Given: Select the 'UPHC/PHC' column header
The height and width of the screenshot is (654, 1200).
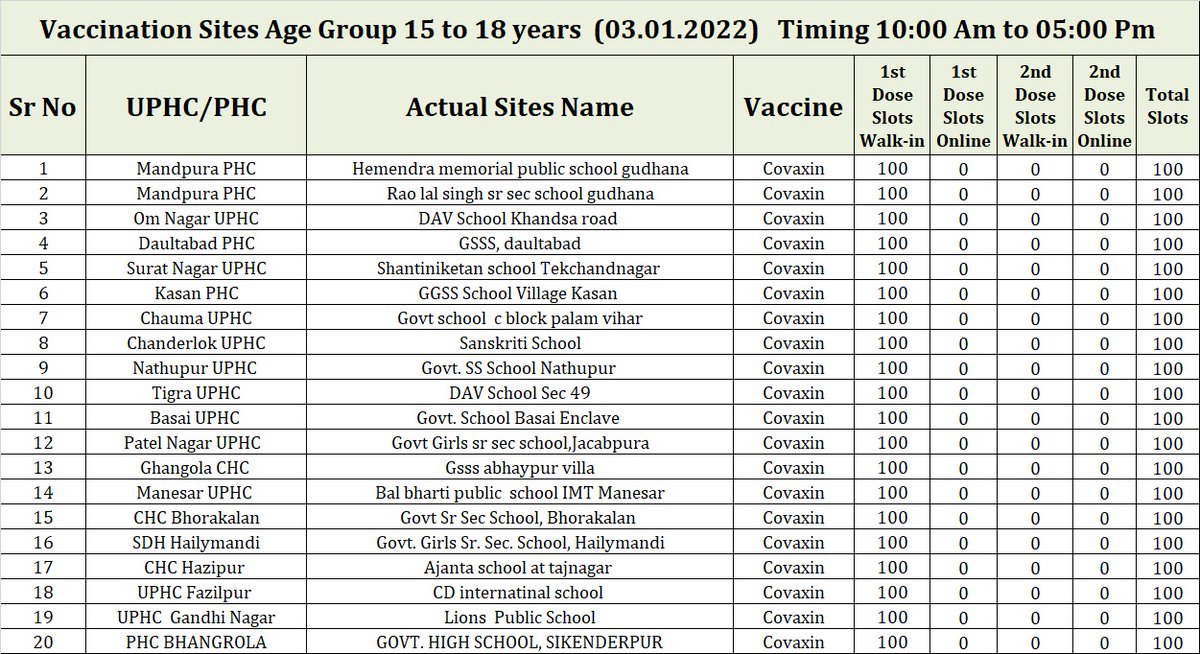Looking at the screenshot, I should 196,107.
